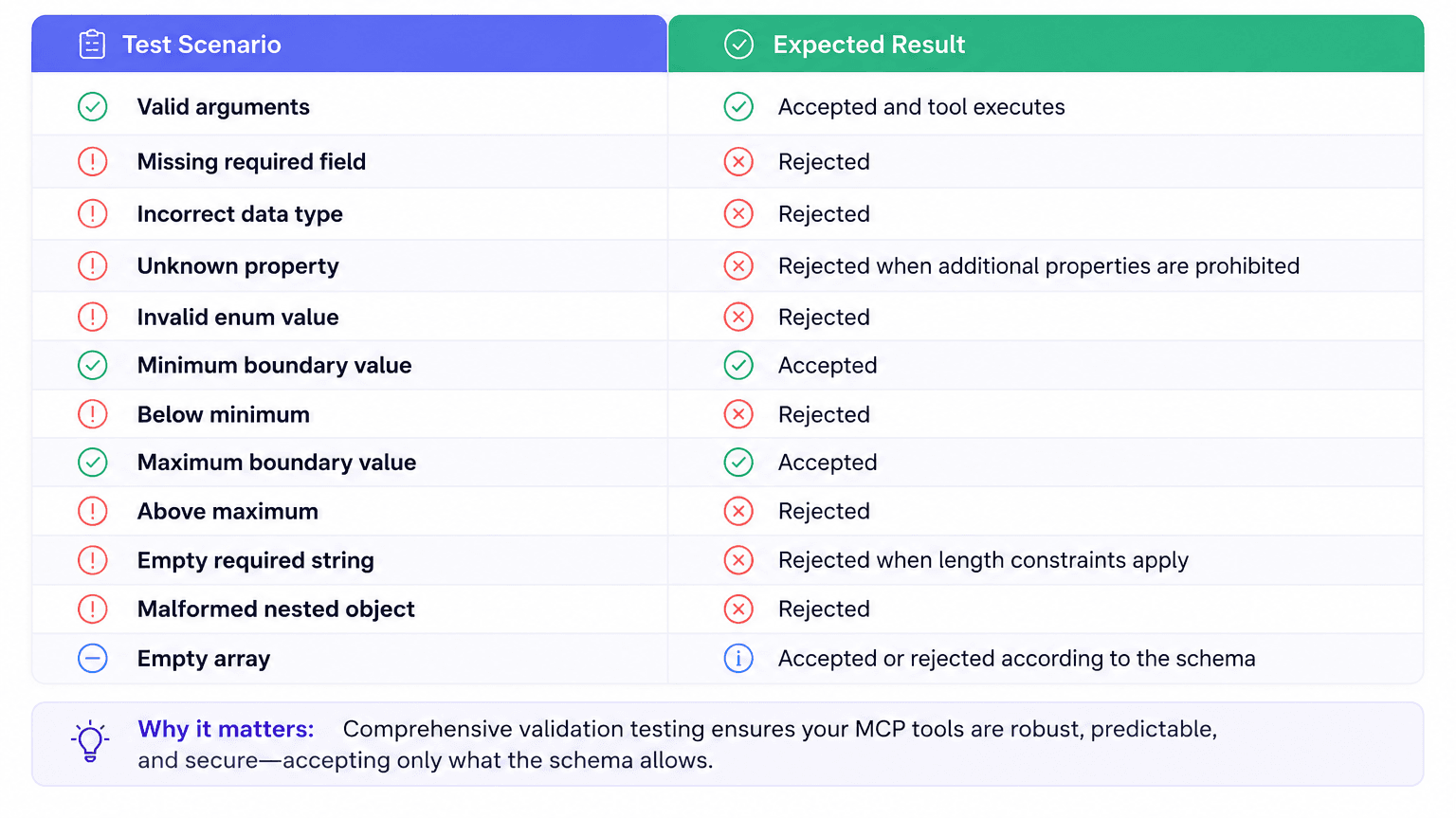Click the red warning icon next to Missing required field
Screen dimensions: 1456x818
click(93, 162)
